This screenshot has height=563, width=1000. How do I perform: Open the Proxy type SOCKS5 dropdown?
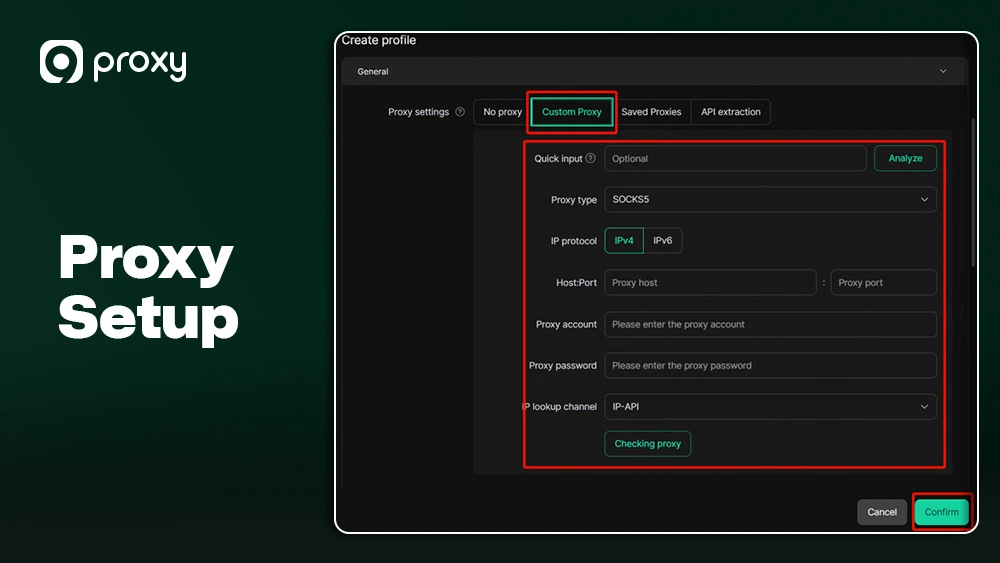(770, 199)
